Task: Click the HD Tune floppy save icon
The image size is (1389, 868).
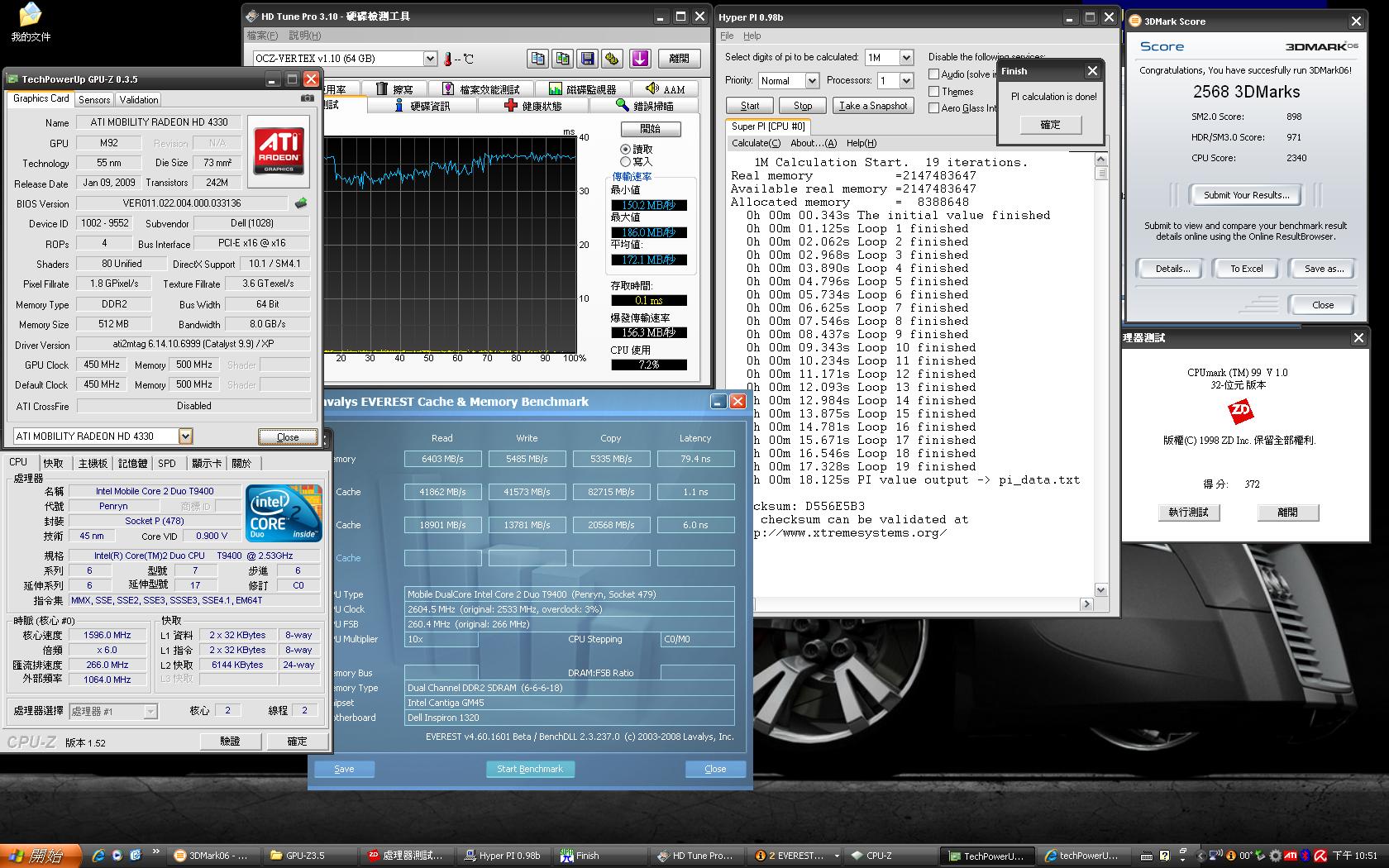Action: coord(588,58)
